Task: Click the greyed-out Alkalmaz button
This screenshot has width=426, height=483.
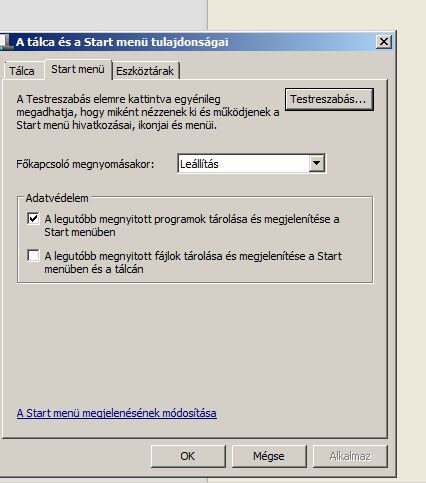Action: (350, 456)
